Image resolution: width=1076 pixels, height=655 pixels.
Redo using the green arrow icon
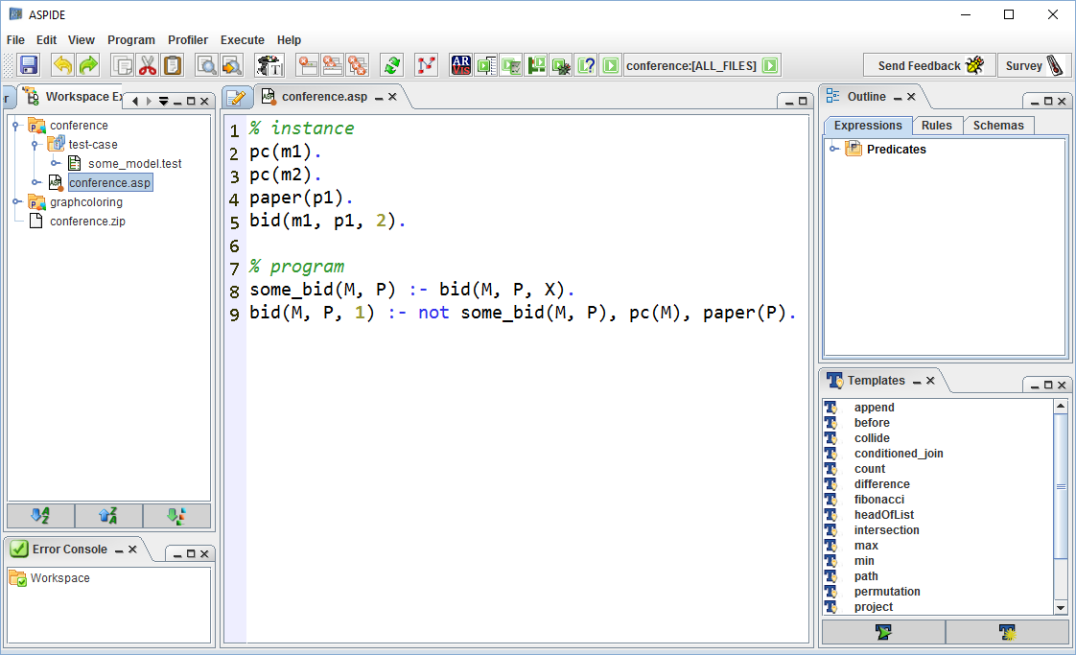(x=88, y=65)
